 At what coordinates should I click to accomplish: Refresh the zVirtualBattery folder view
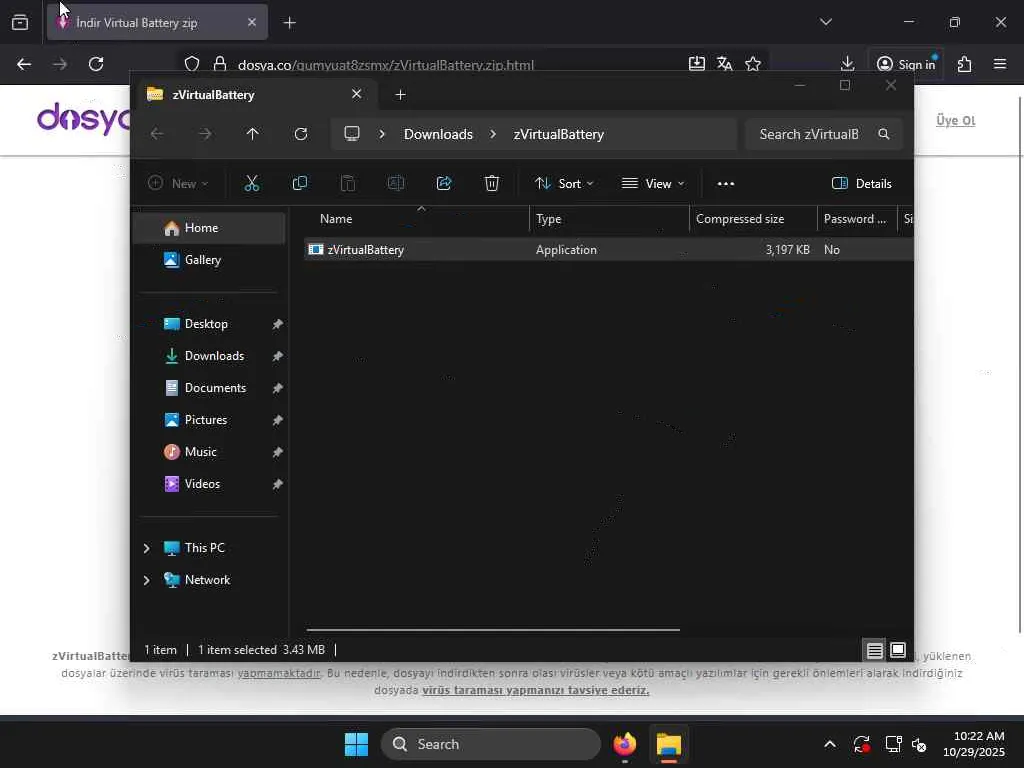[x=300, y=134]
